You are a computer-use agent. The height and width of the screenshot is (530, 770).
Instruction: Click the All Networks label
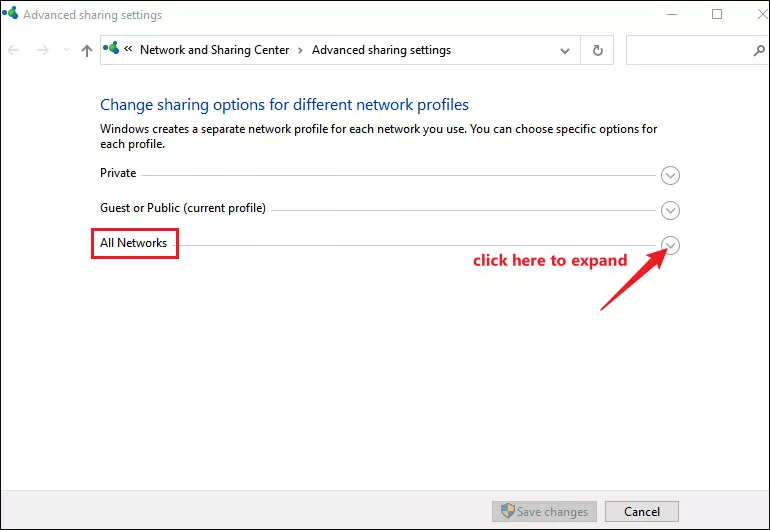134,243
